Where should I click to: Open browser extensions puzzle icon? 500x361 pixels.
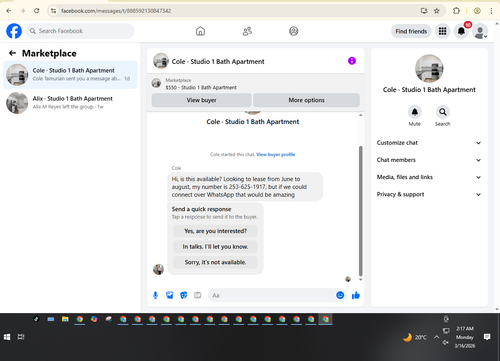(x=456, y=11)
